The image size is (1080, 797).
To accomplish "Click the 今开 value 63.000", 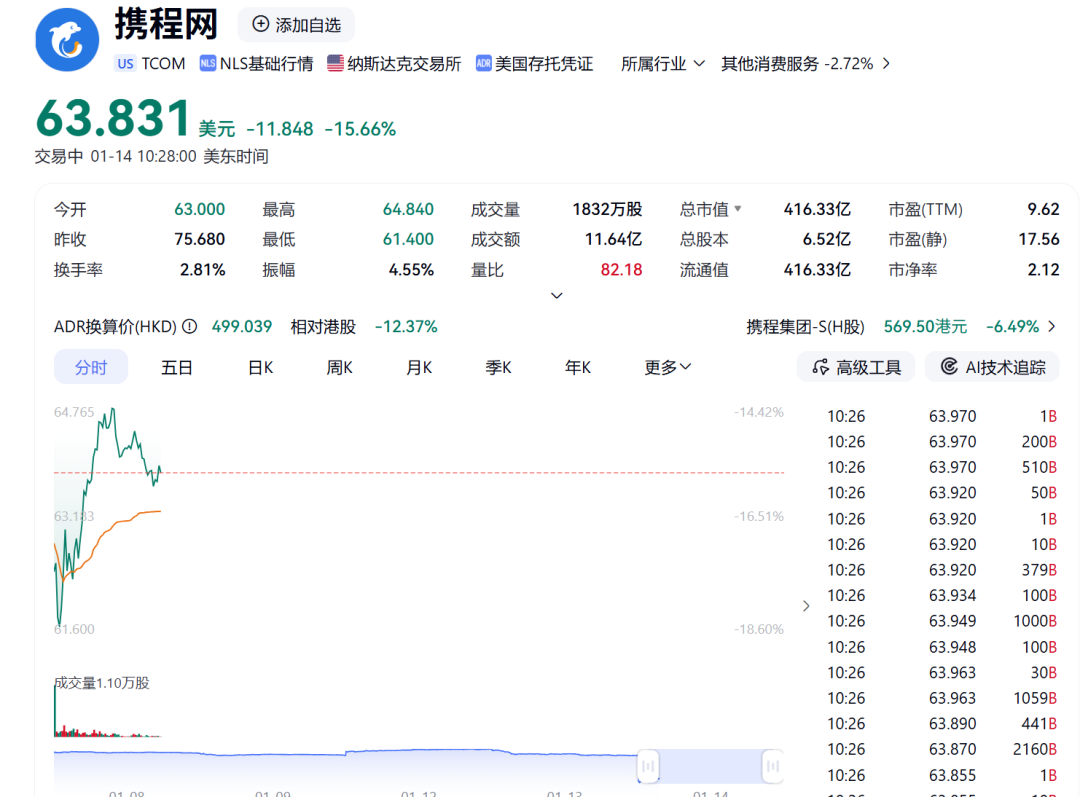I will tap(200, 209).
